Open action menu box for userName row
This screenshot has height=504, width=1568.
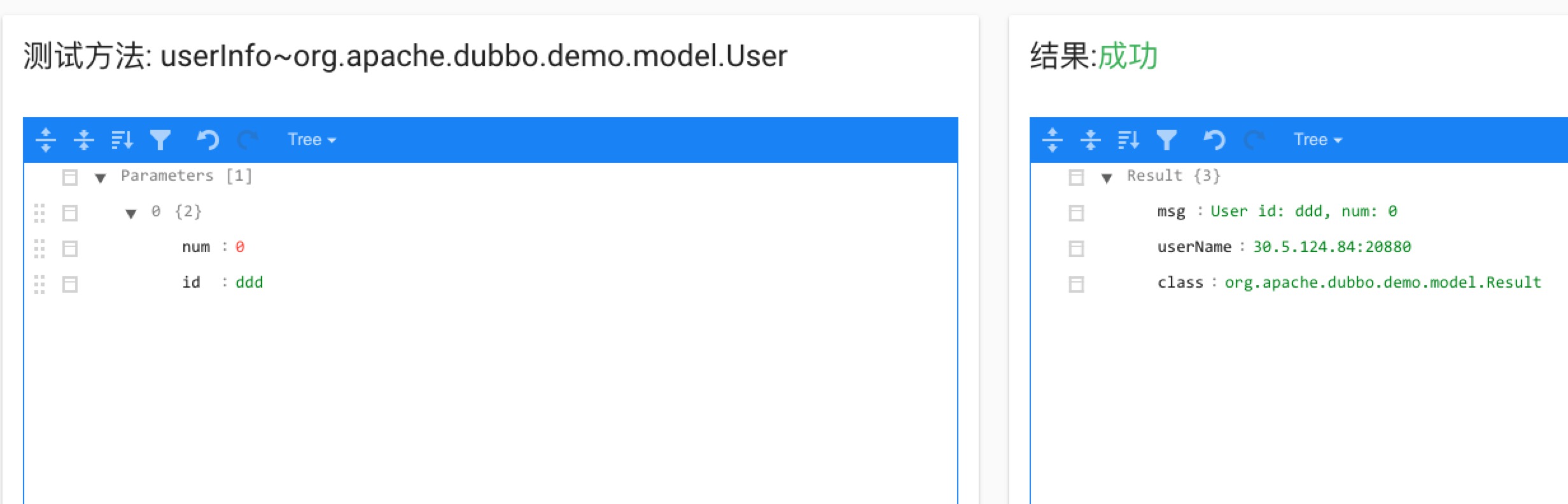pos(1076,249)
